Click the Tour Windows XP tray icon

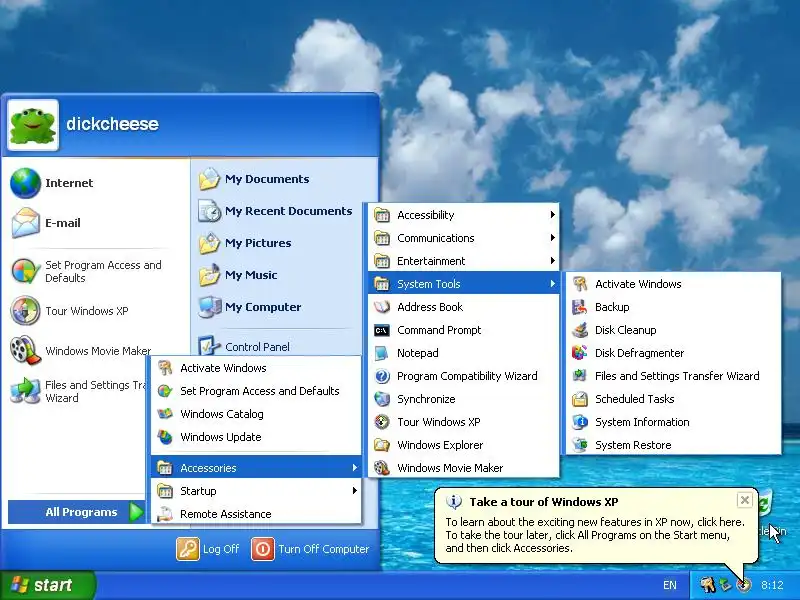click(744, 585)
